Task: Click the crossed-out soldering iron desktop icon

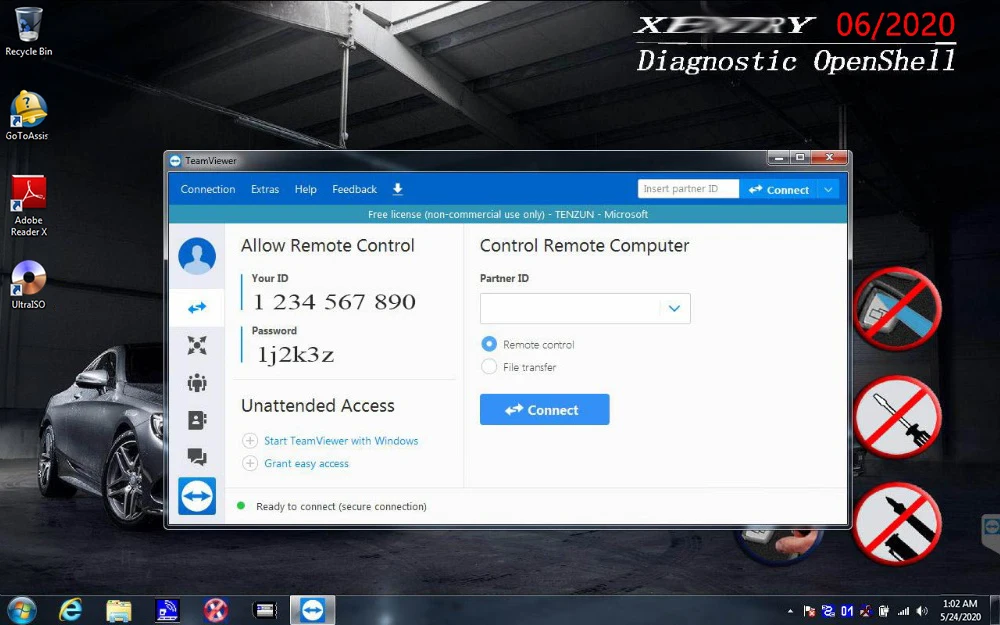Action: 897,523
